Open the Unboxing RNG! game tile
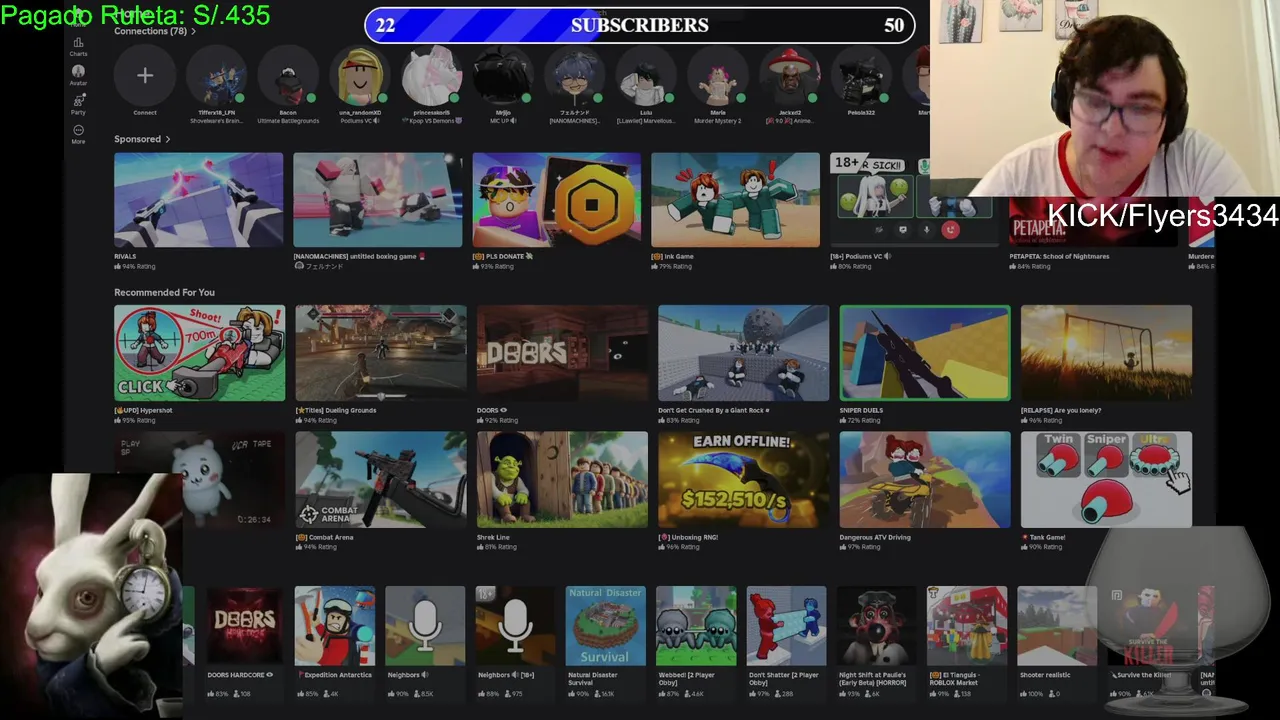 click(x=743, y=480)
